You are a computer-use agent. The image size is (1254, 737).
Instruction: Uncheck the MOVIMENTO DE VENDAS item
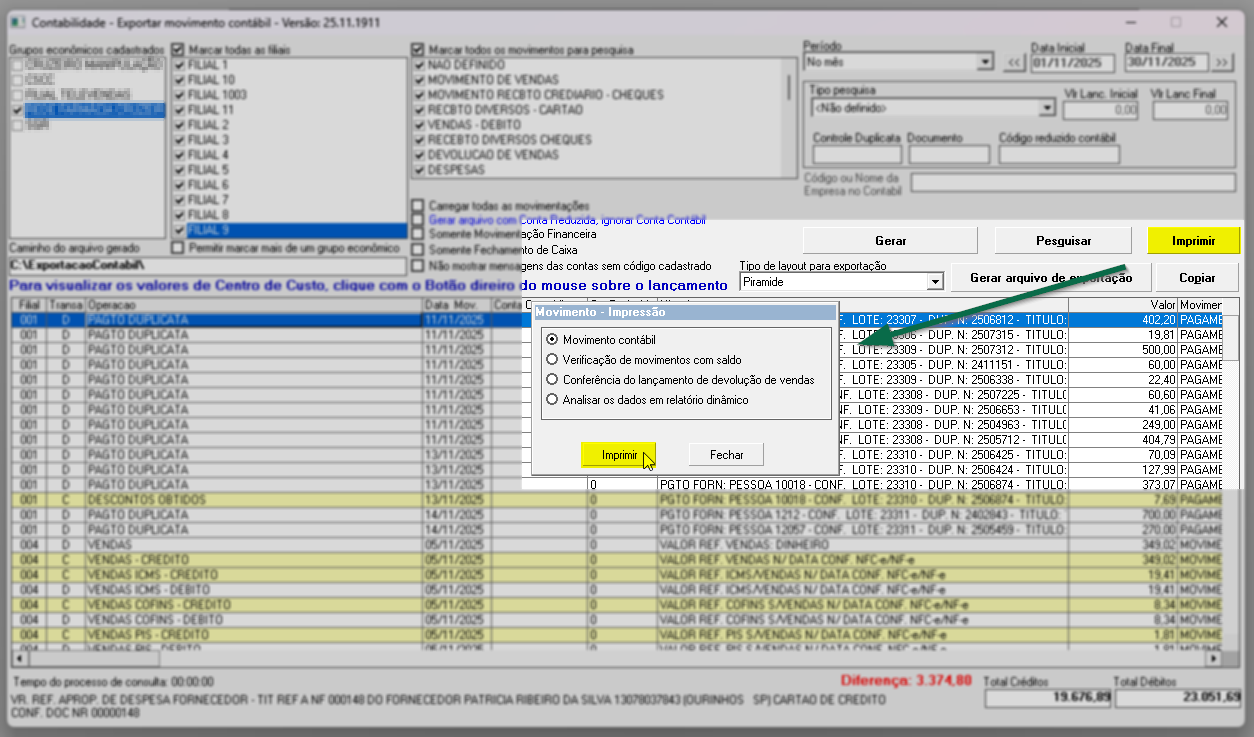click(x=419, y=80)
